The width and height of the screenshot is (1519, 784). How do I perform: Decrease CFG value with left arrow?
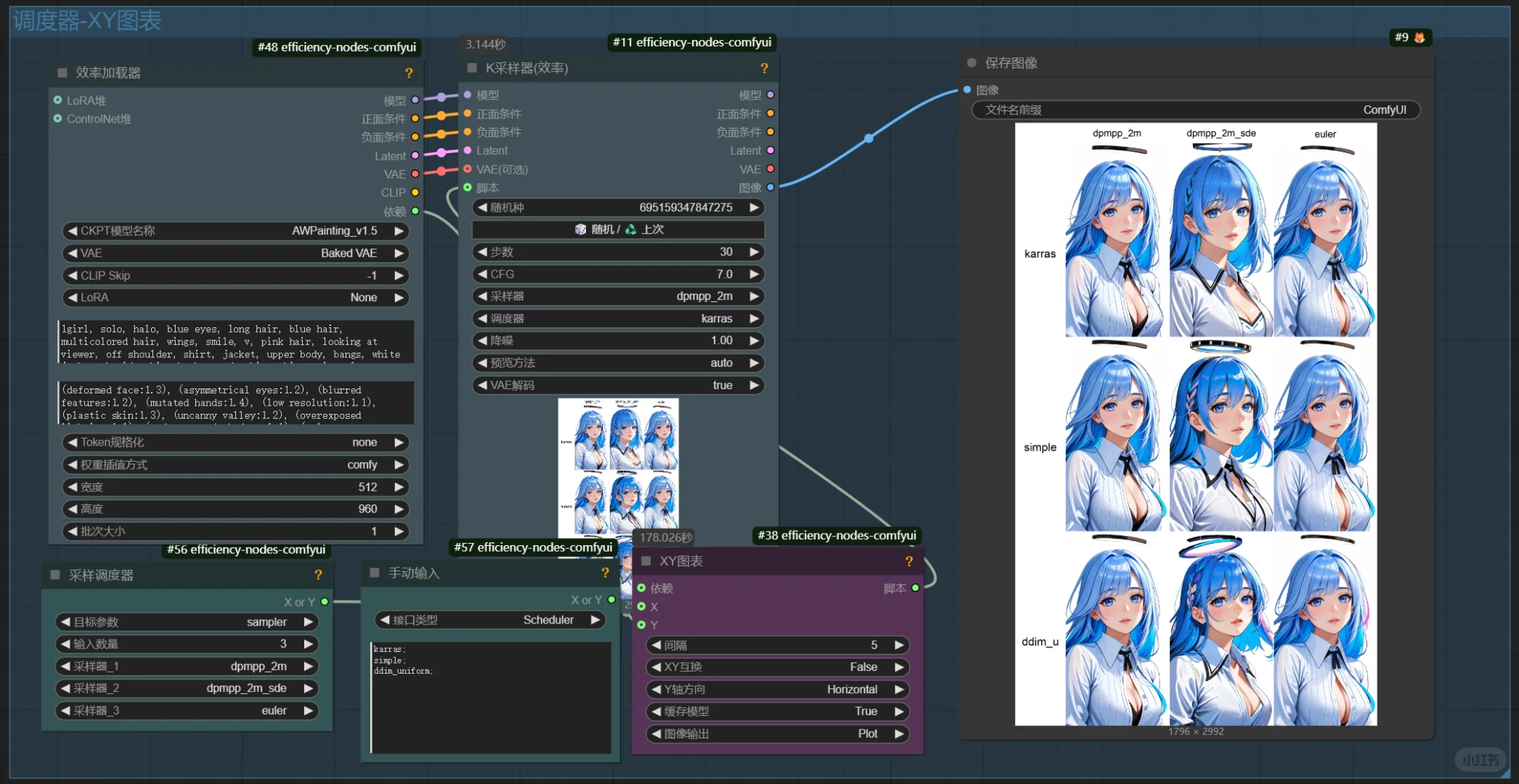pyautogui.click(x=482, y=274)
